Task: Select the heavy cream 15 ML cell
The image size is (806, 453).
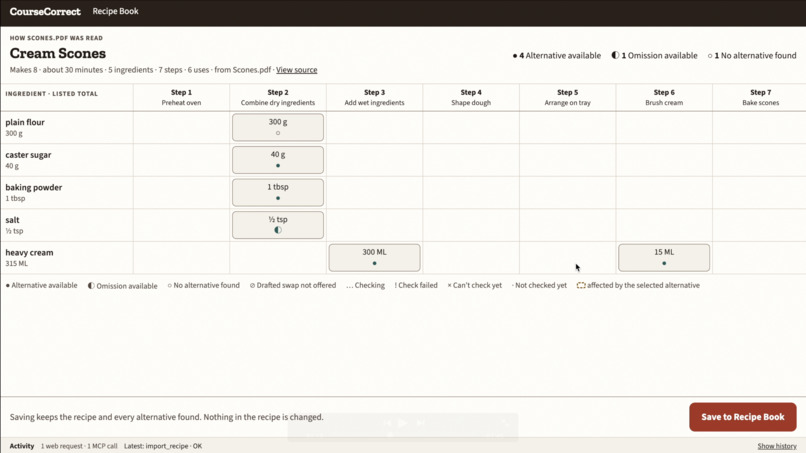Action: [x=664, y=258]
